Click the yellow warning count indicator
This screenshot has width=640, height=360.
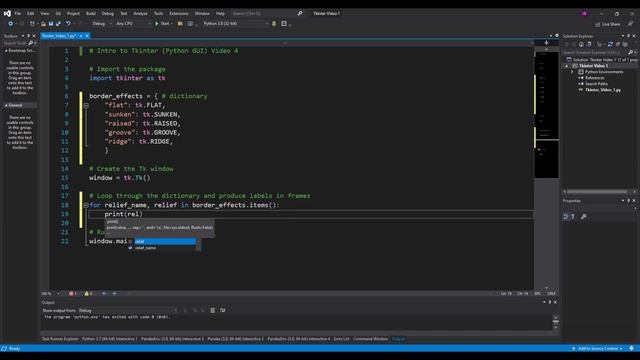pos(88,293)
